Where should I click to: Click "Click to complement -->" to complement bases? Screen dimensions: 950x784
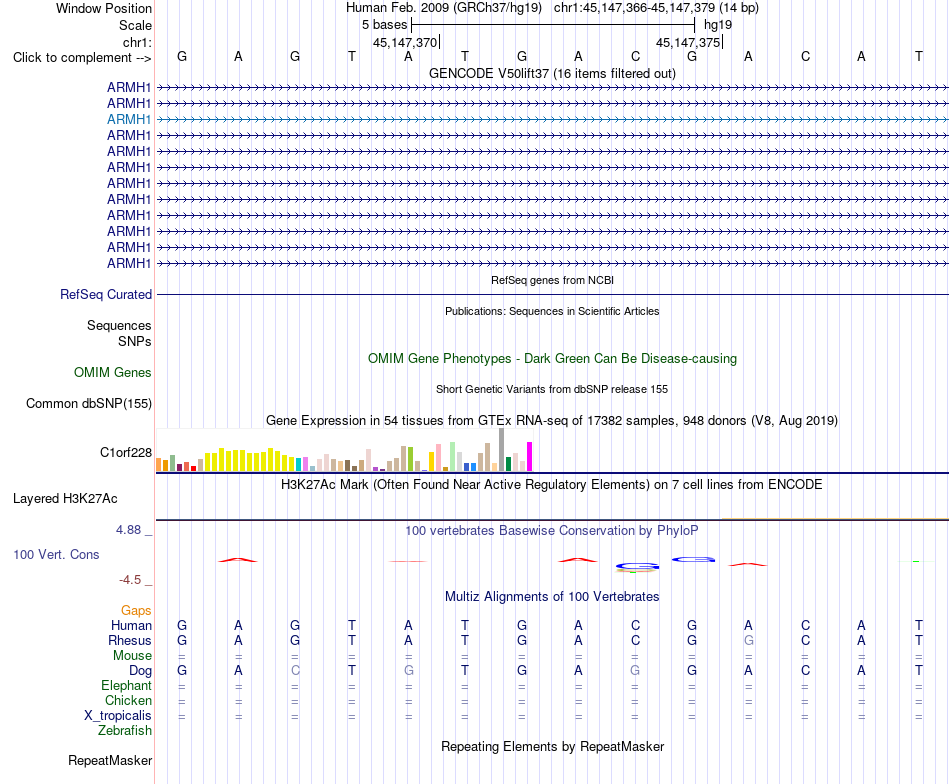[x=82, y=58]
